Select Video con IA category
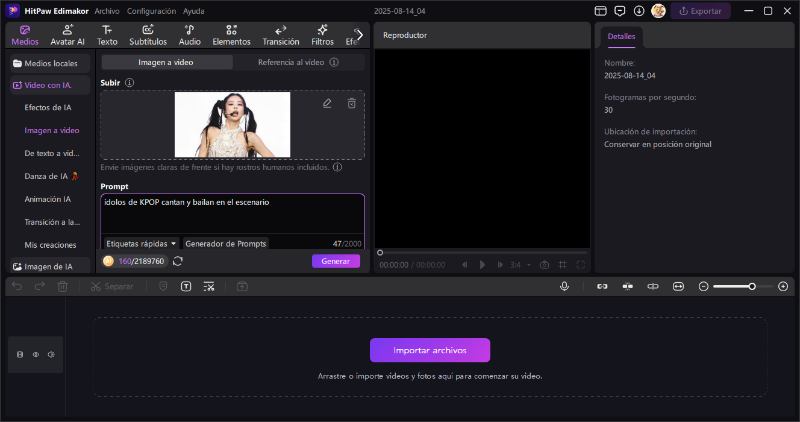The height and width of the screenshot is (422, 800). point(50,85)
